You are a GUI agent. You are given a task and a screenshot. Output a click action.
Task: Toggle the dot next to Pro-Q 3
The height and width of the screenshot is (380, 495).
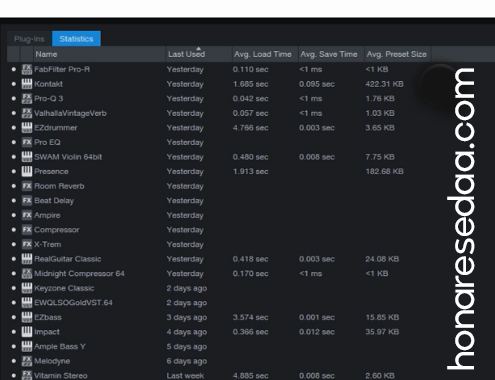tap(14, 99)
